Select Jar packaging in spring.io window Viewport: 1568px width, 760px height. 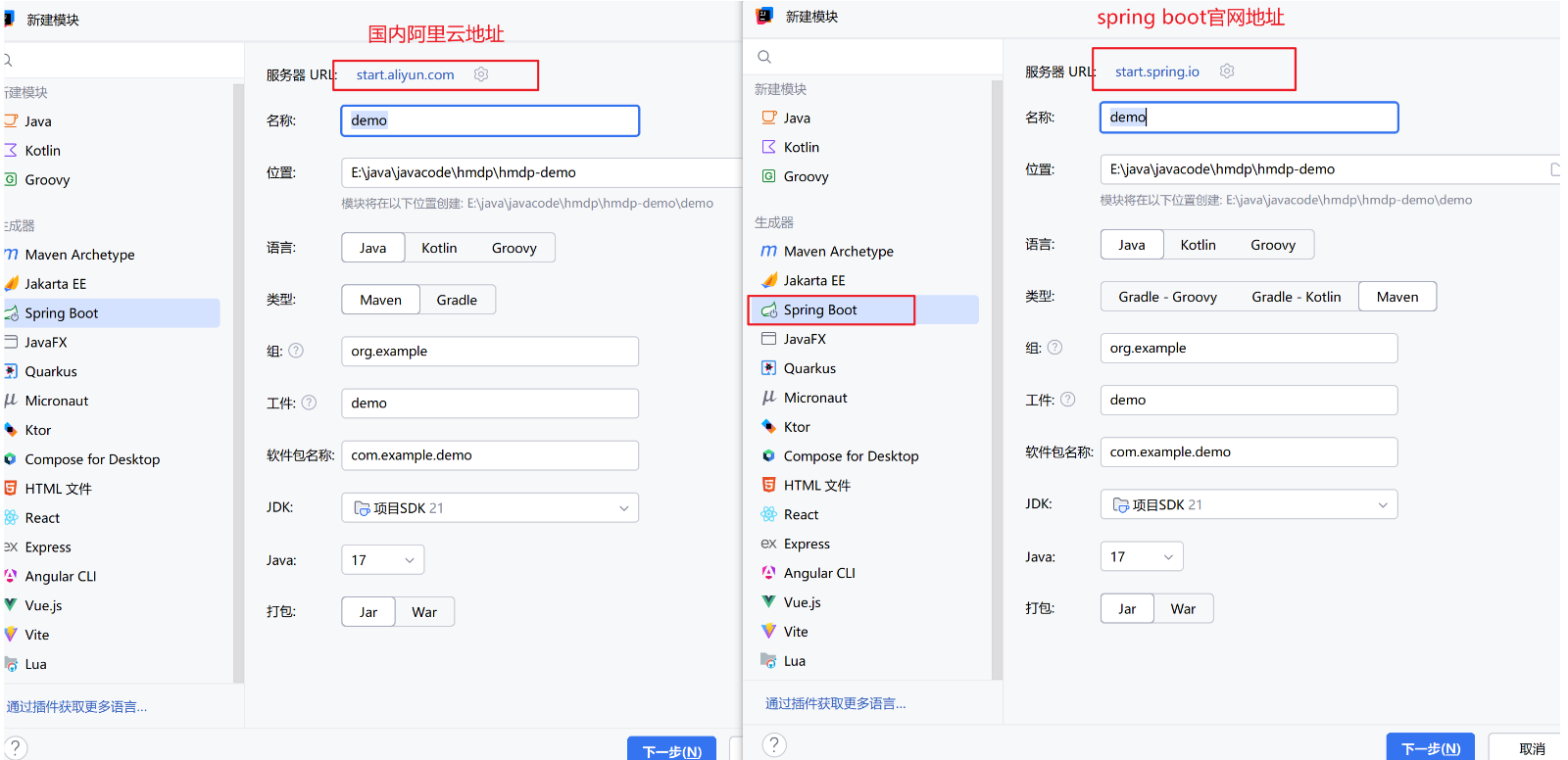click(x=1127, y=609)
